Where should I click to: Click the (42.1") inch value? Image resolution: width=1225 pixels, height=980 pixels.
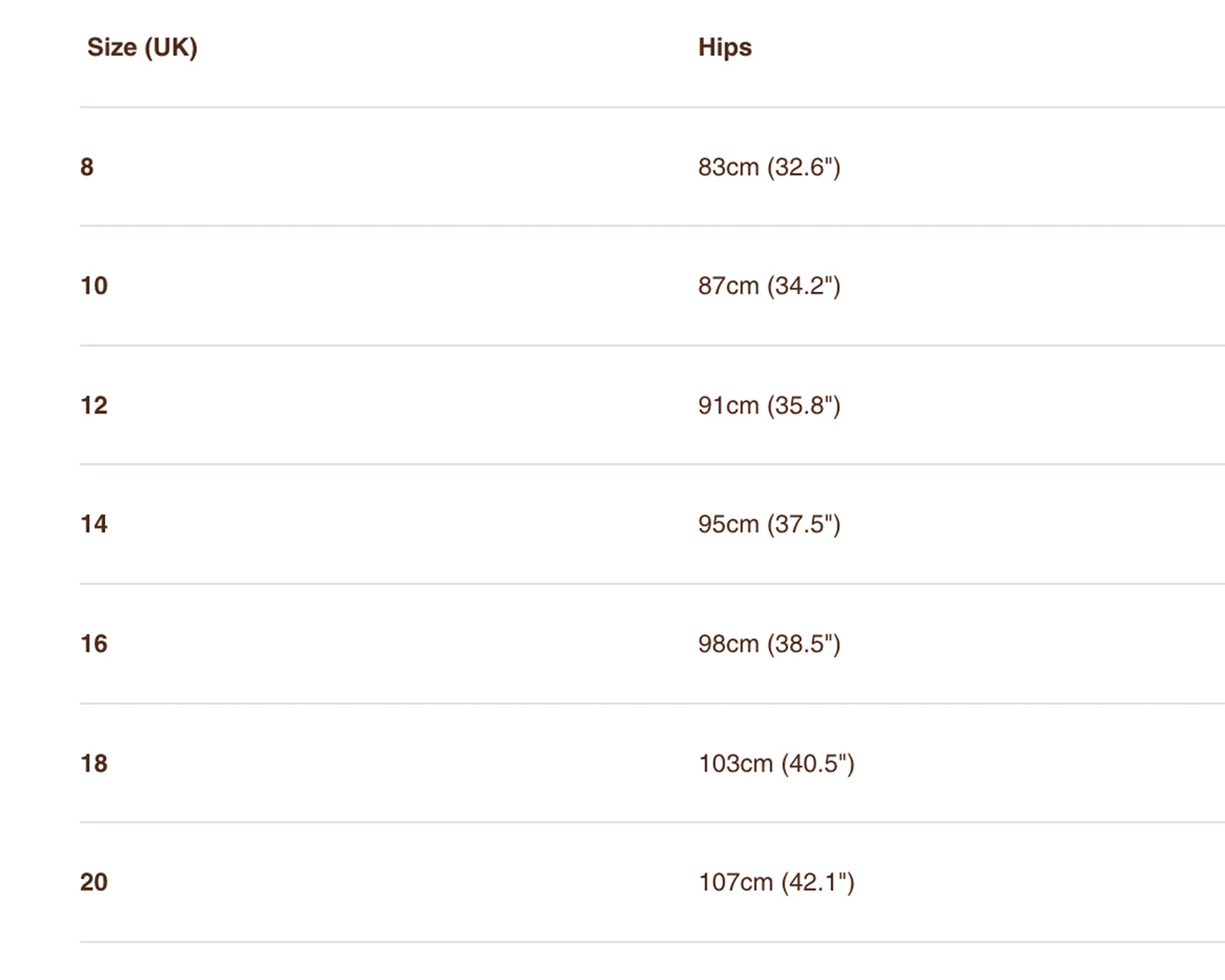click(818, 882)
